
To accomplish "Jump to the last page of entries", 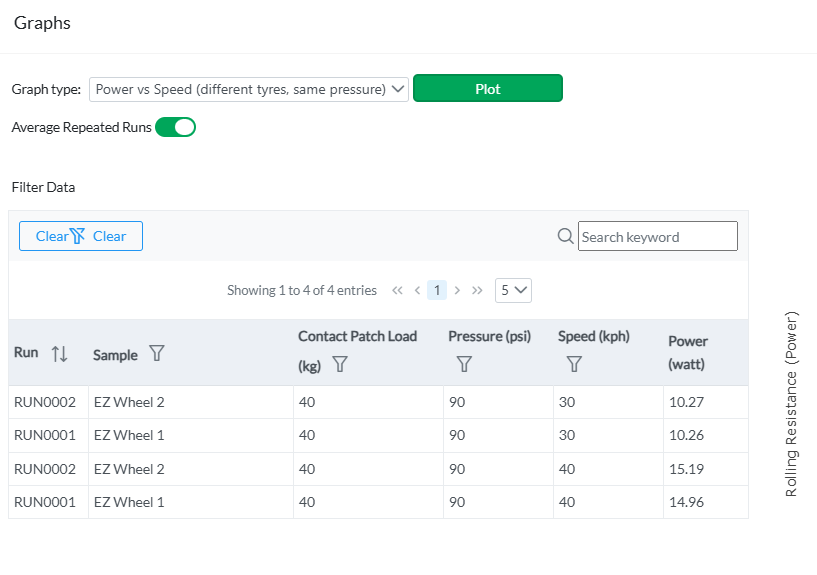I will (x=477, y=290).
